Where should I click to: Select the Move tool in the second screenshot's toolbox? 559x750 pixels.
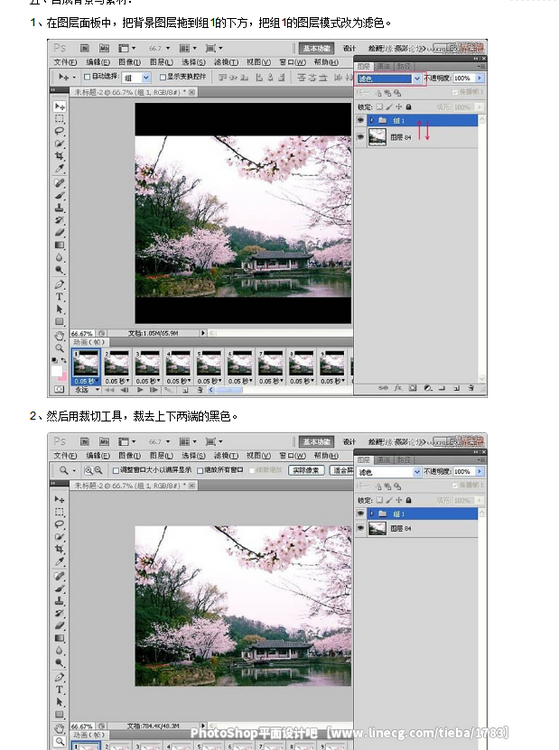pos(59,499)
